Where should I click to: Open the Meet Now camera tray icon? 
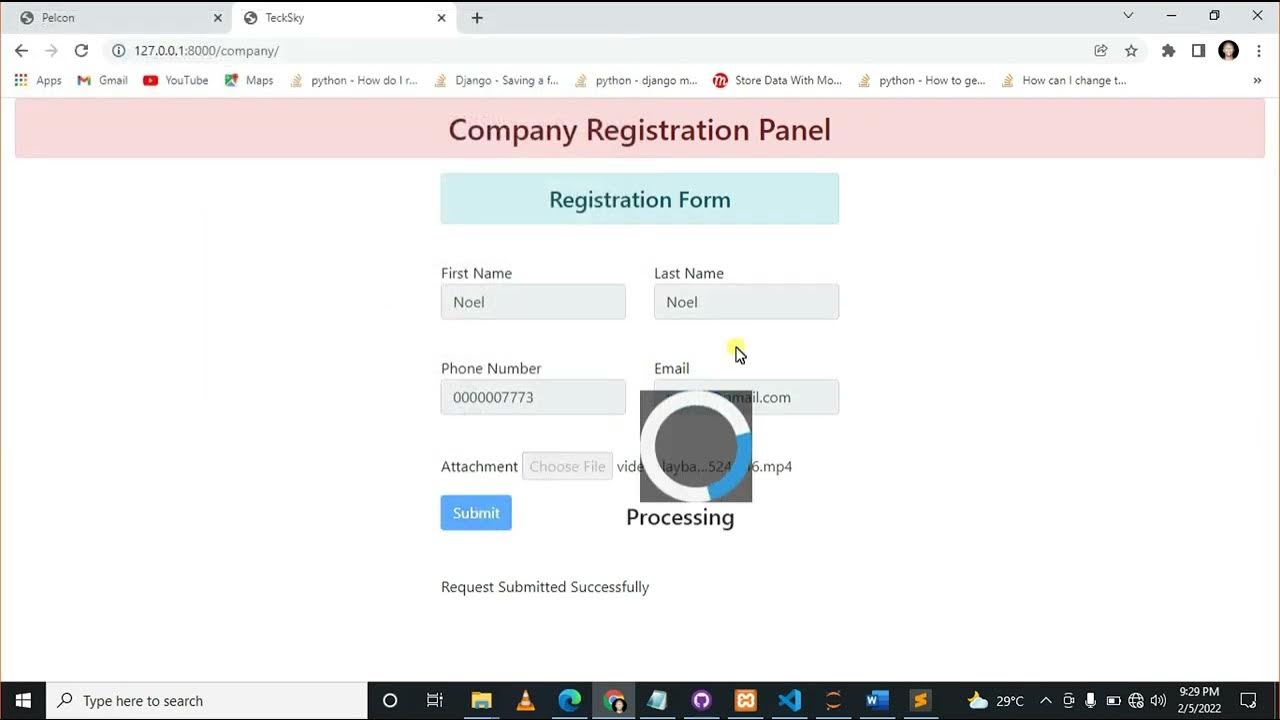(1069, 700)
